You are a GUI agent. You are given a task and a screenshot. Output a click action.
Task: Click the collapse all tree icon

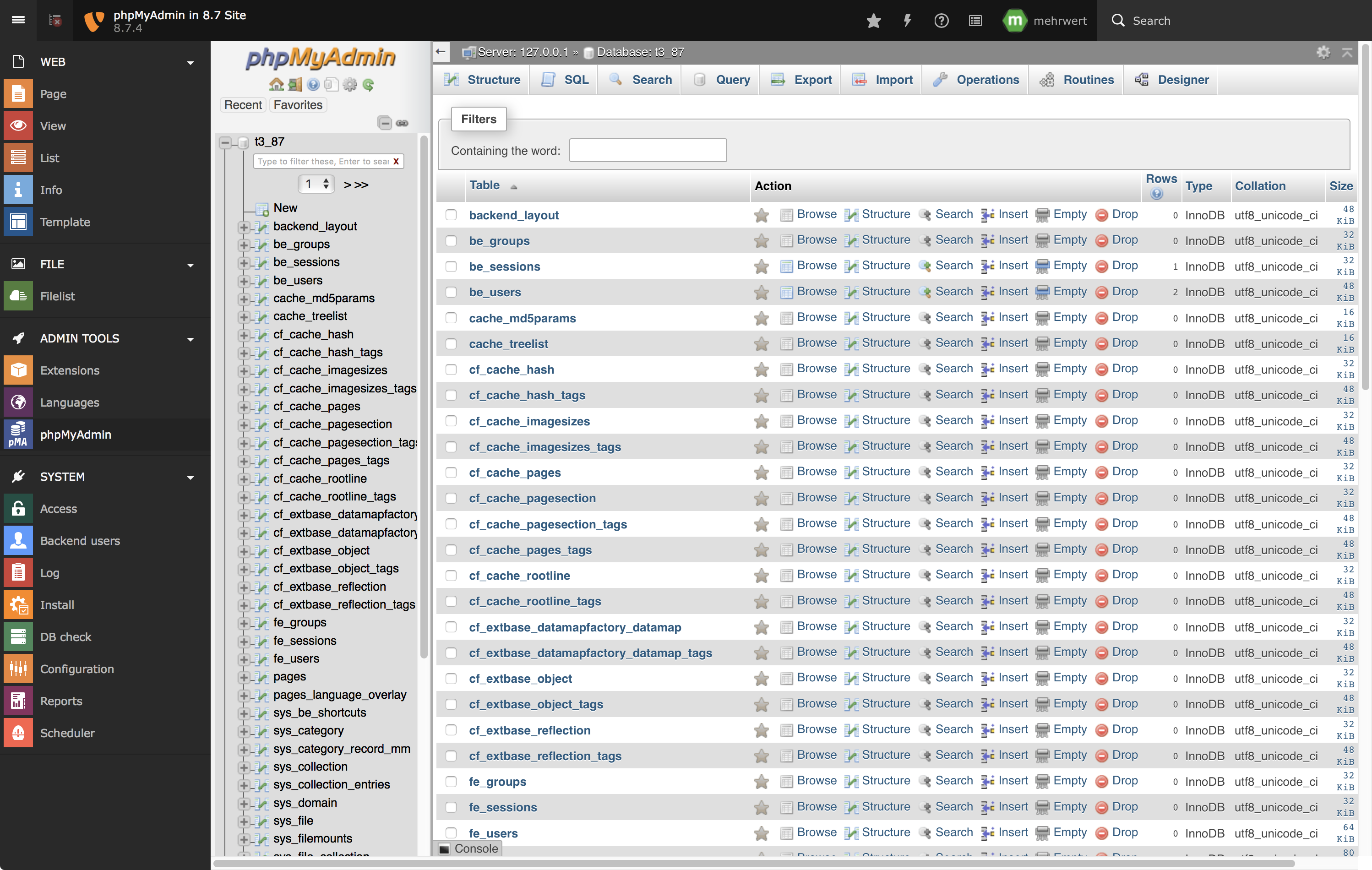click(x=385, y=123)
